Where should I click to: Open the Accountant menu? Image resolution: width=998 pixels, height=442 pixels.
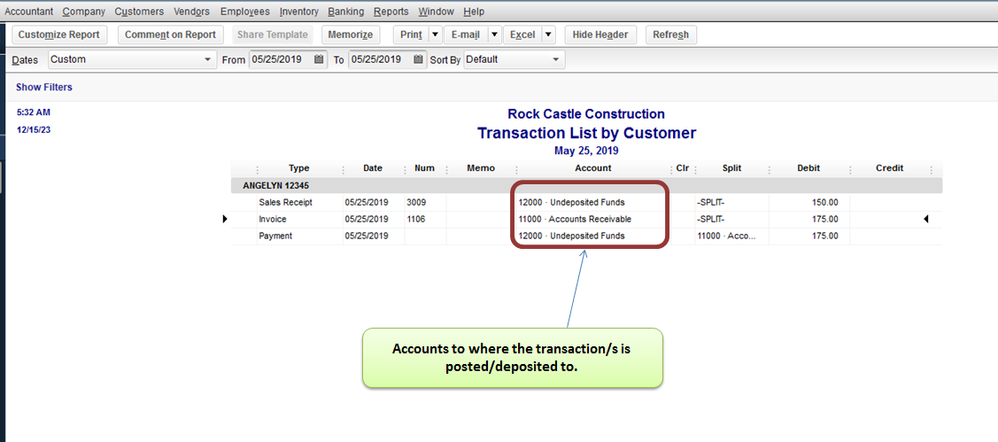coord(29,11)
